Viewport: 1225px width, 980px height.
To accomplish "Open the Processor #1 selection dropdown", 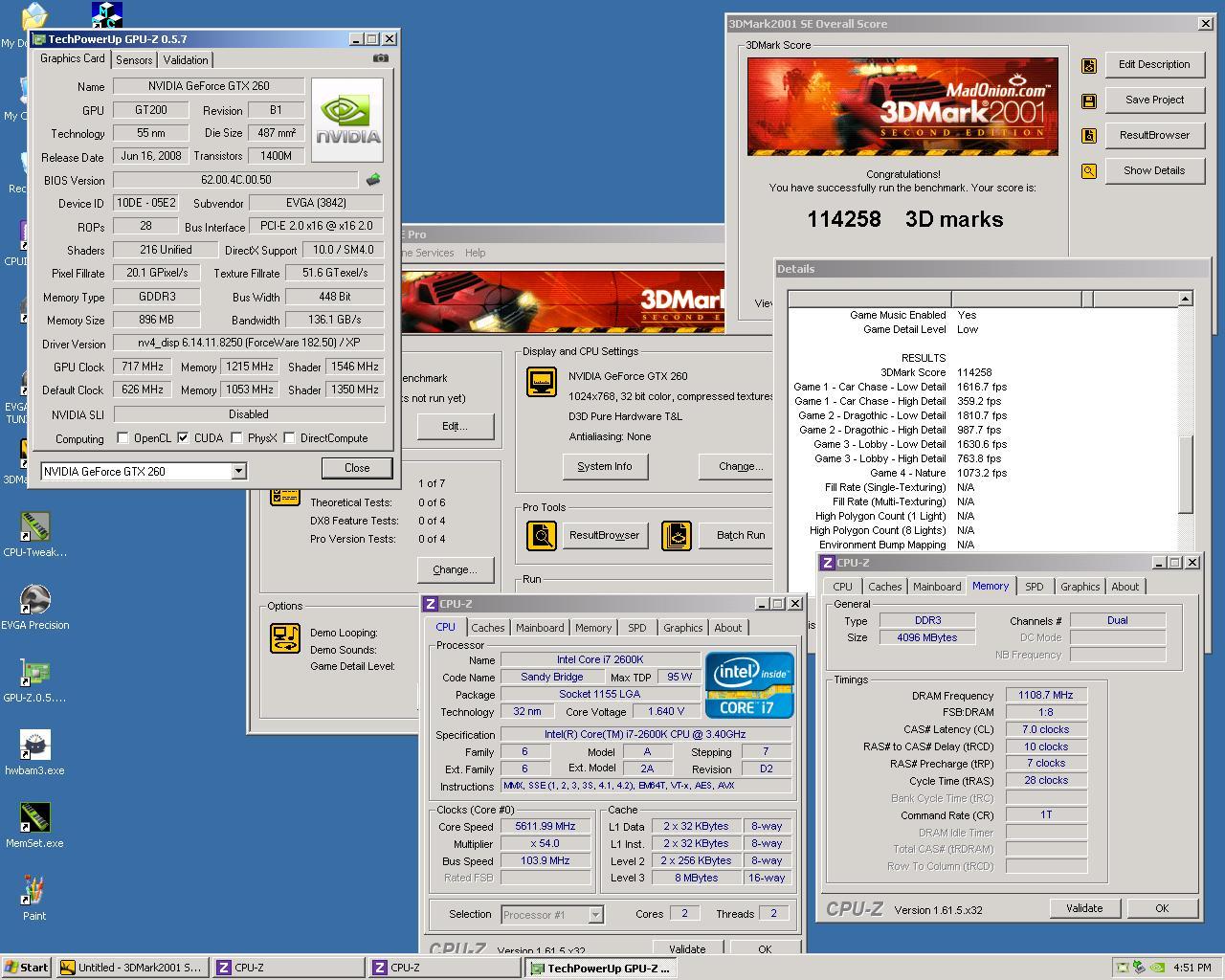I will [595, 914].
